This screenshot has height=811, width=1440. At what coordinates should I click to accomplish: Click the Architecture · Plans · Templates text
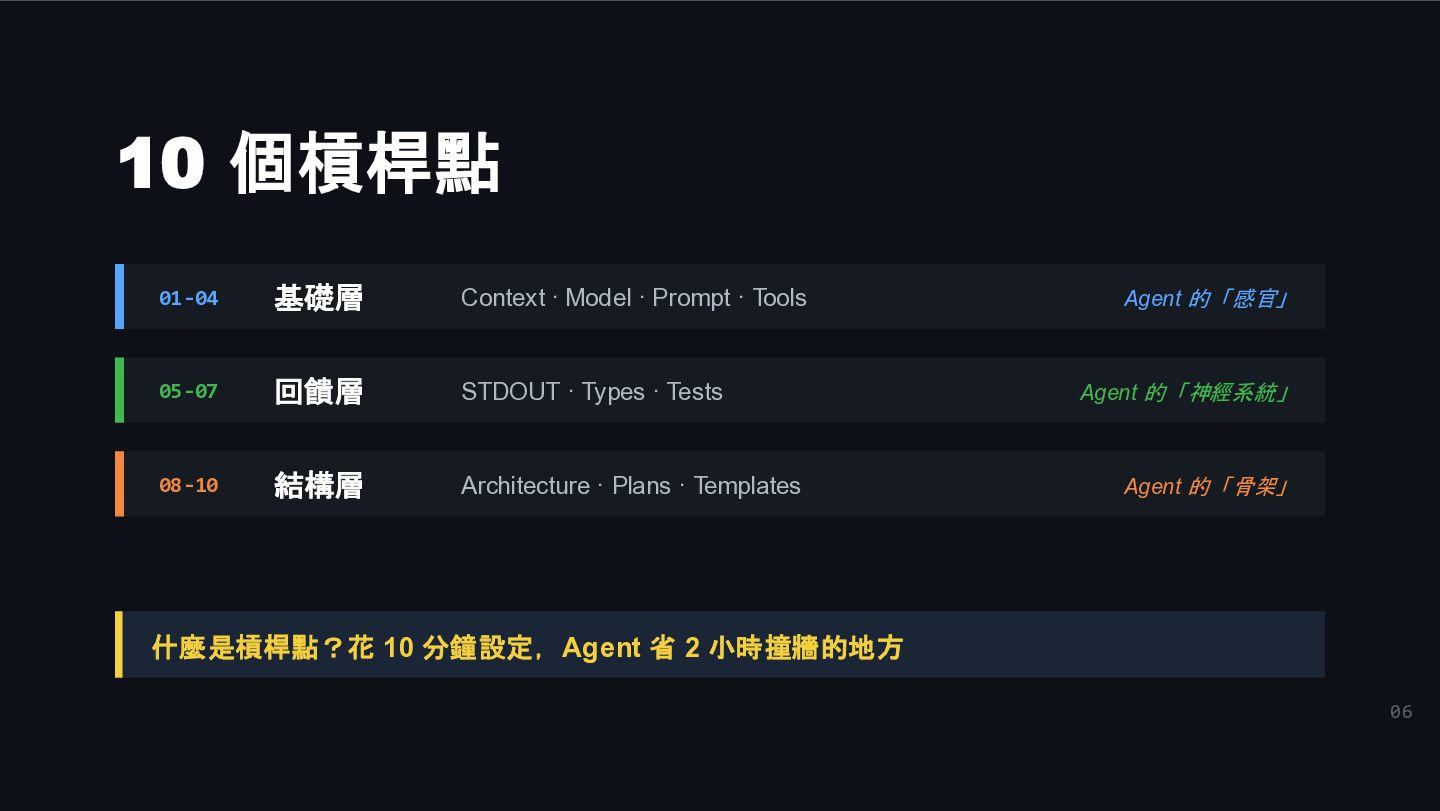630,485
